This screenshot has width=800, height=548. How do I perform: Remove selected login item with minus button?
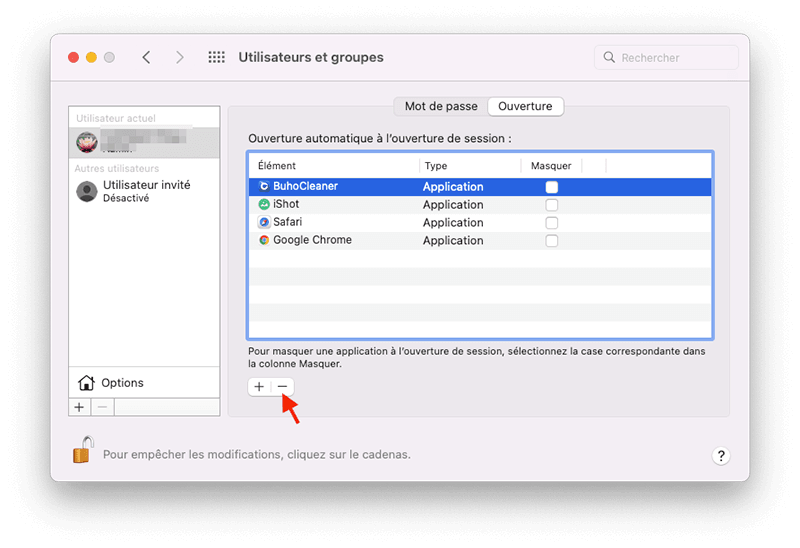coord(283,386)
